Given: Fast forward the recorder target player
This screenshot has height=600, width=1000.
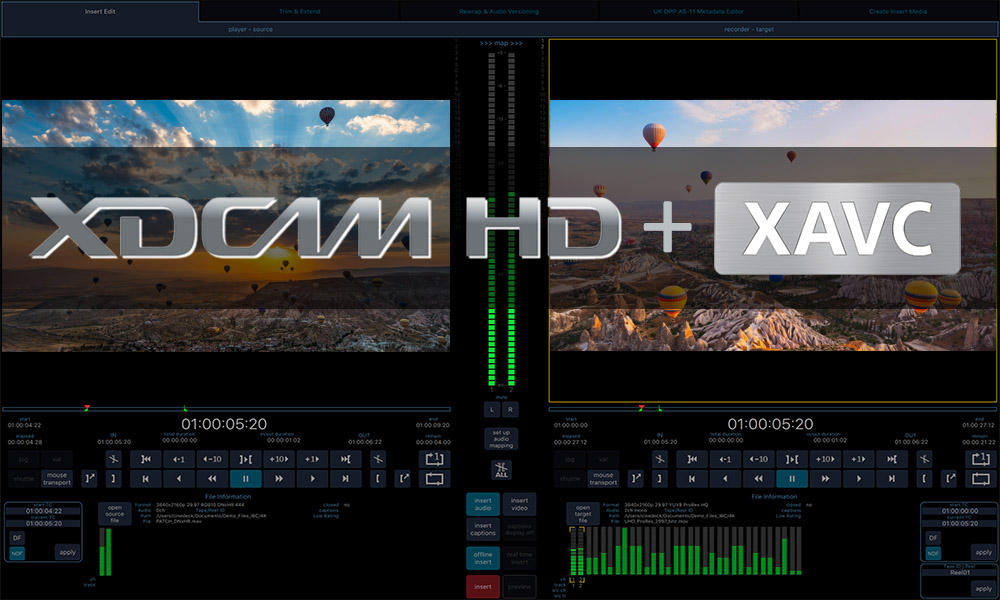Looking at the screenshot, I should (825, 478).
